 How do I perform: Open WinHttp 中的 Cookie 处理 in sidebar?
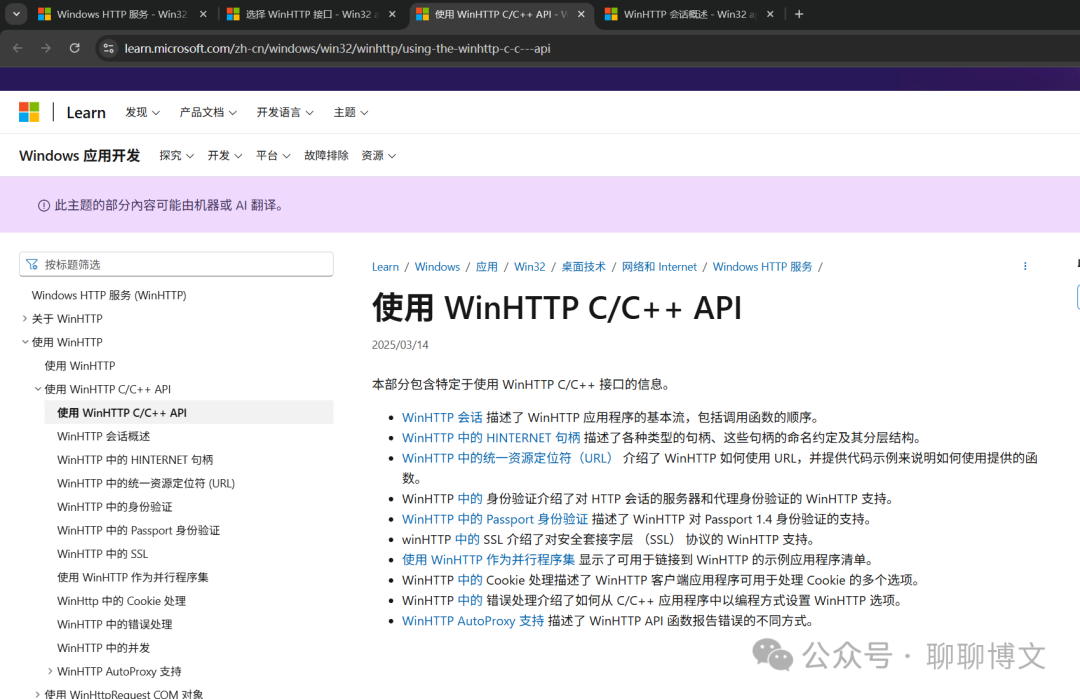tap(121, 601)
